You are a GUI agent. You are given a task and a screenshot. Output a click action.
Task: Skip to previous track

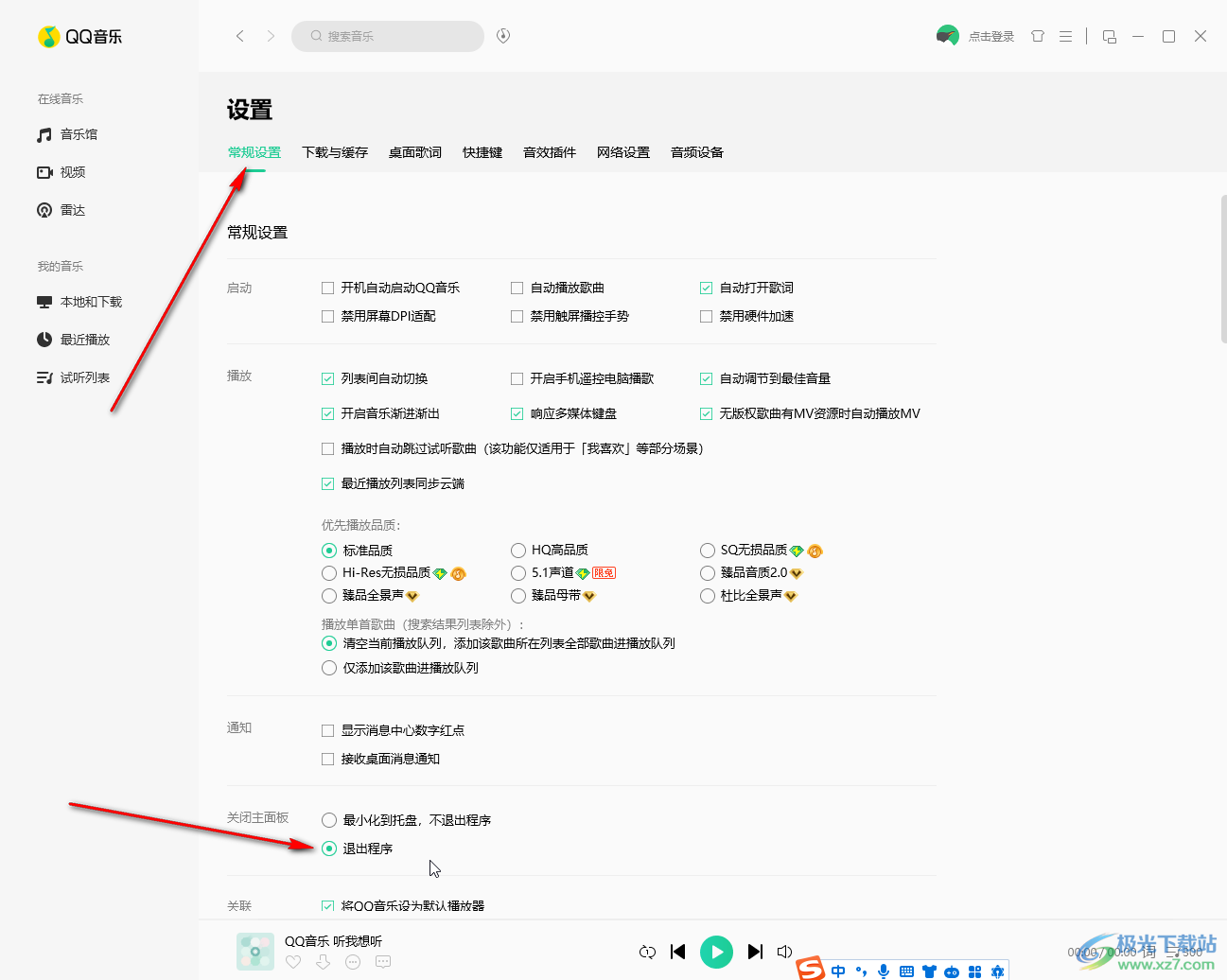(678, 952)
